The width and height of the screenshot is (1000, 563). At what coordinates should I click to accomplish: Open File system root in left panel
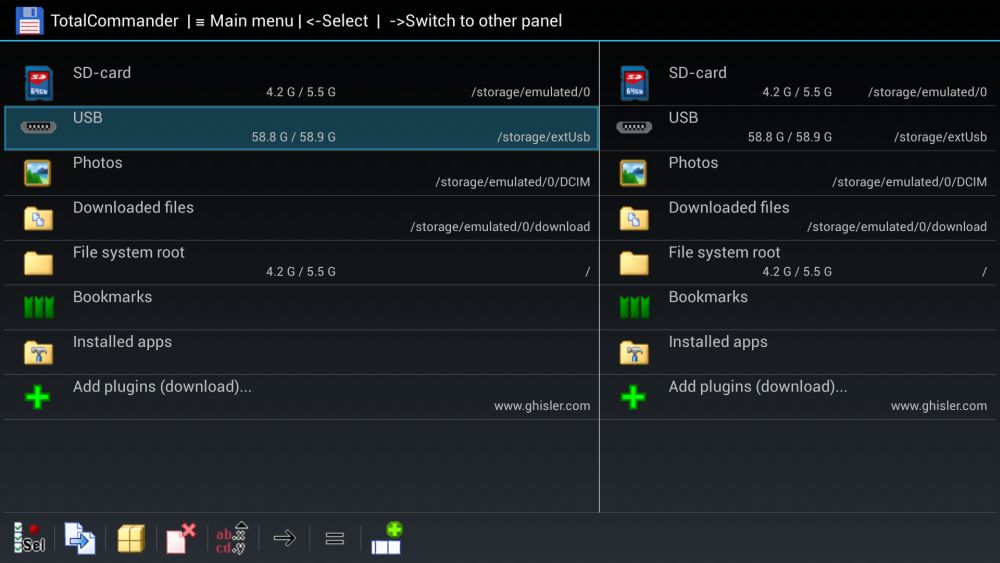[302, 263]
